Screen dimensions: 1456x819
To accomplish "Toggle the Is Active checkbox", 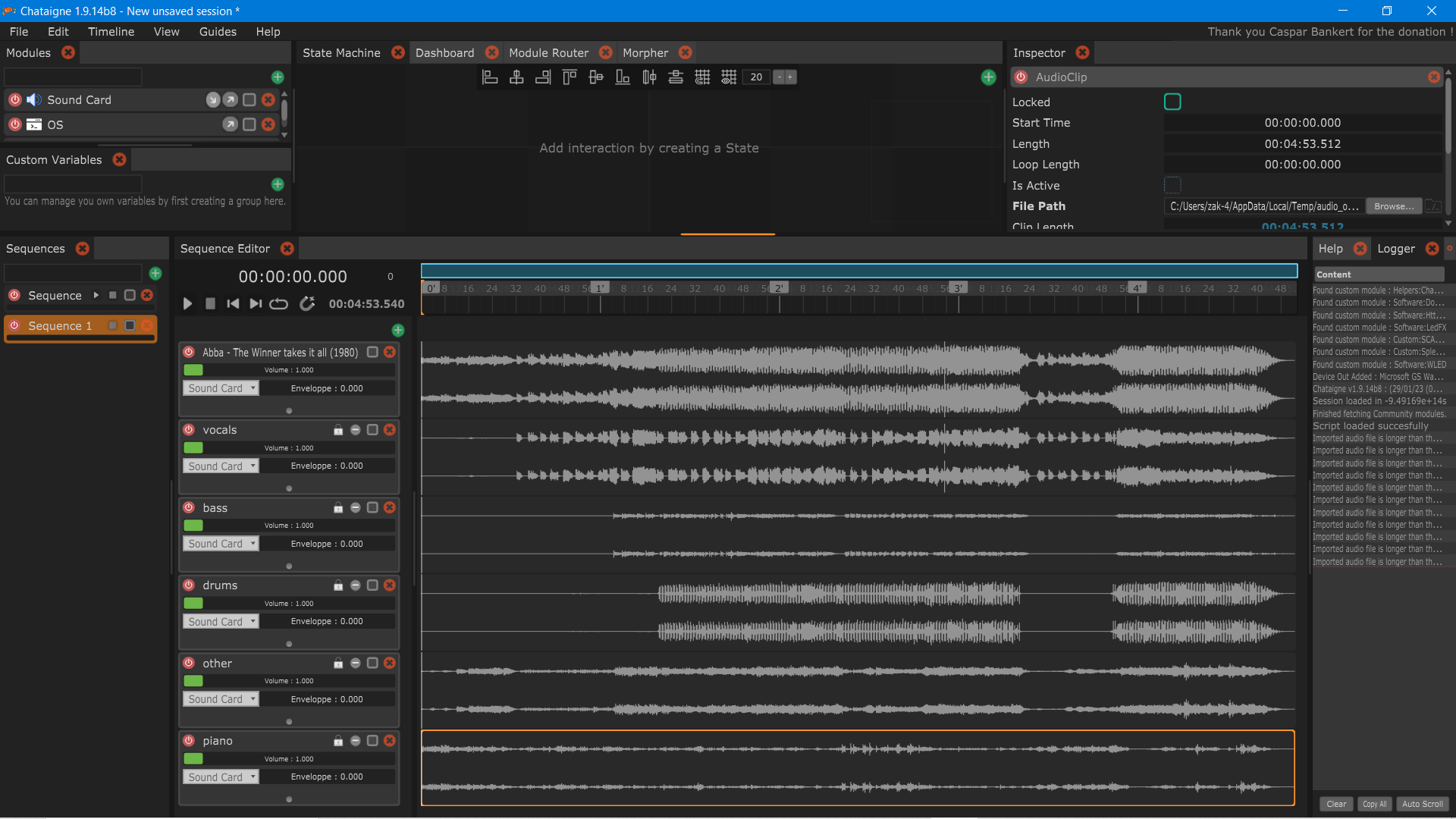I will [1172, 186].
